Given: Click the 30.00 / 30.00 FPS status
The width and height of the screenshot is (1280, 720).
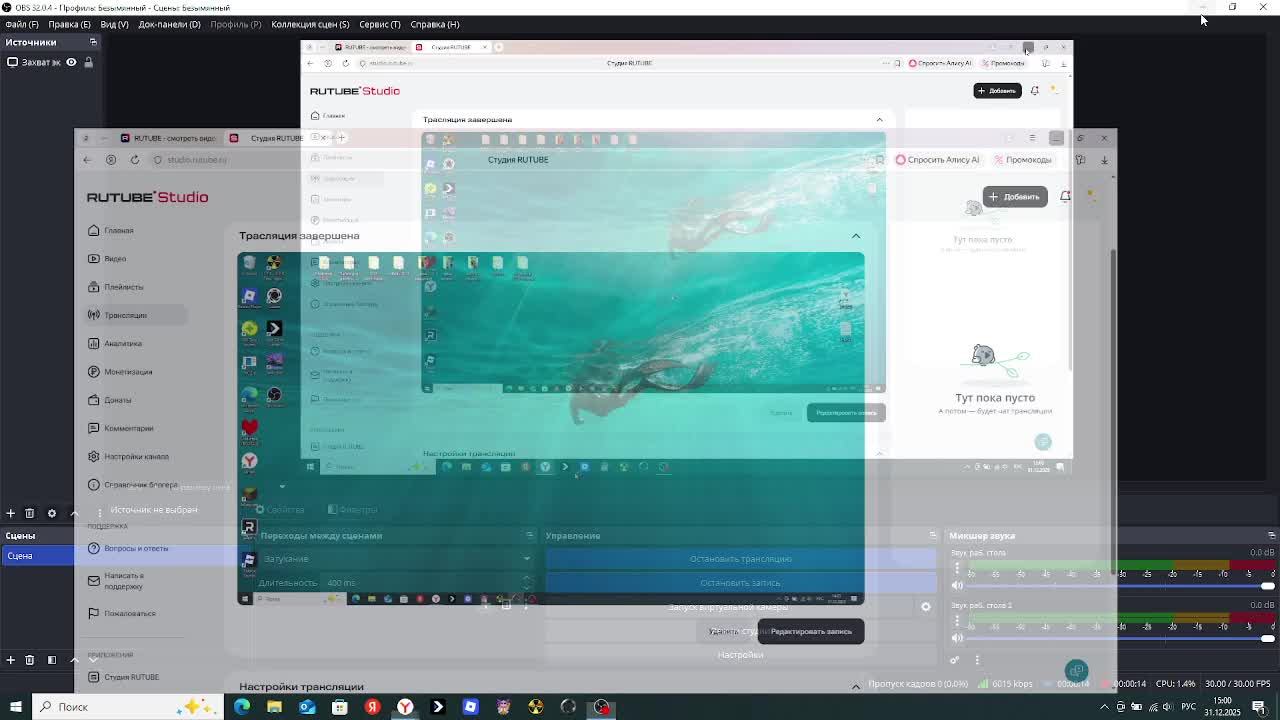Looking at the screenshot, I should pyautogui.click(x=1237, y=684).
